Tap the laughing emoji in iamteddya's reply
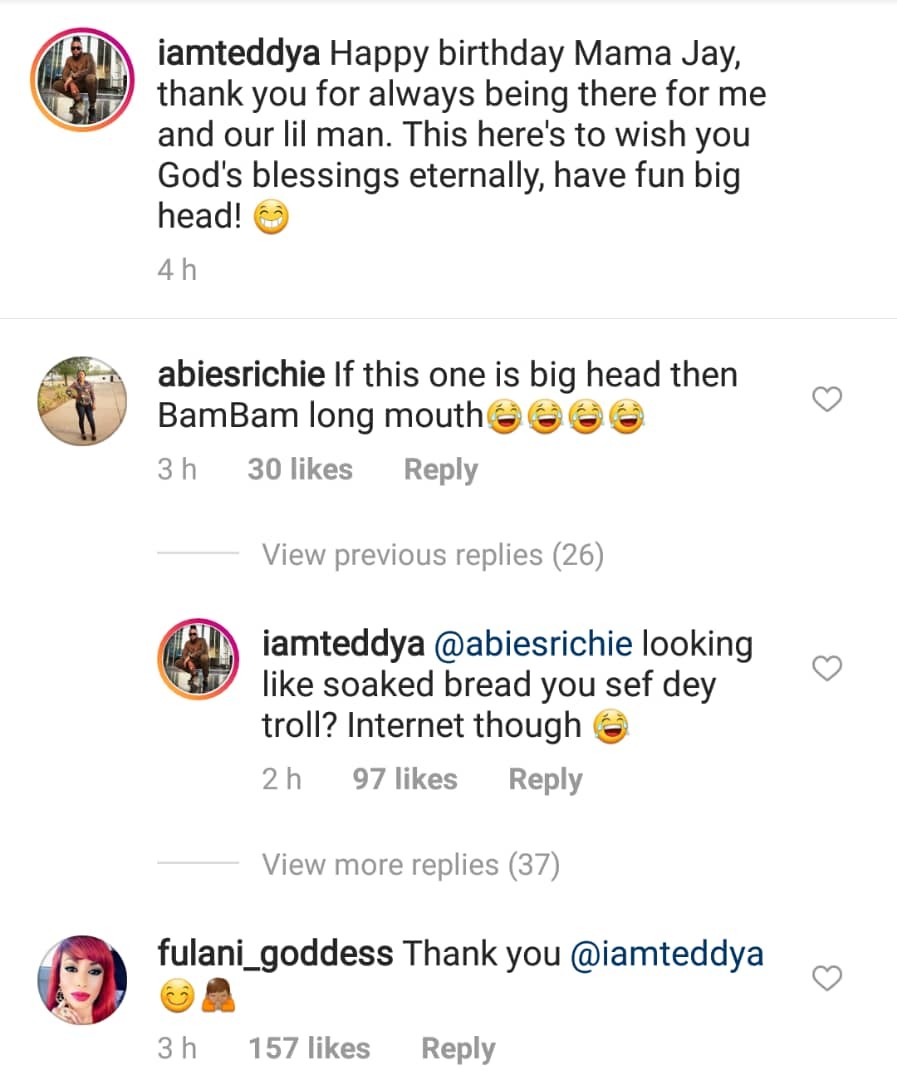Image resolution: width=897 pixels, height=1080 pixels. pos(614,726)
